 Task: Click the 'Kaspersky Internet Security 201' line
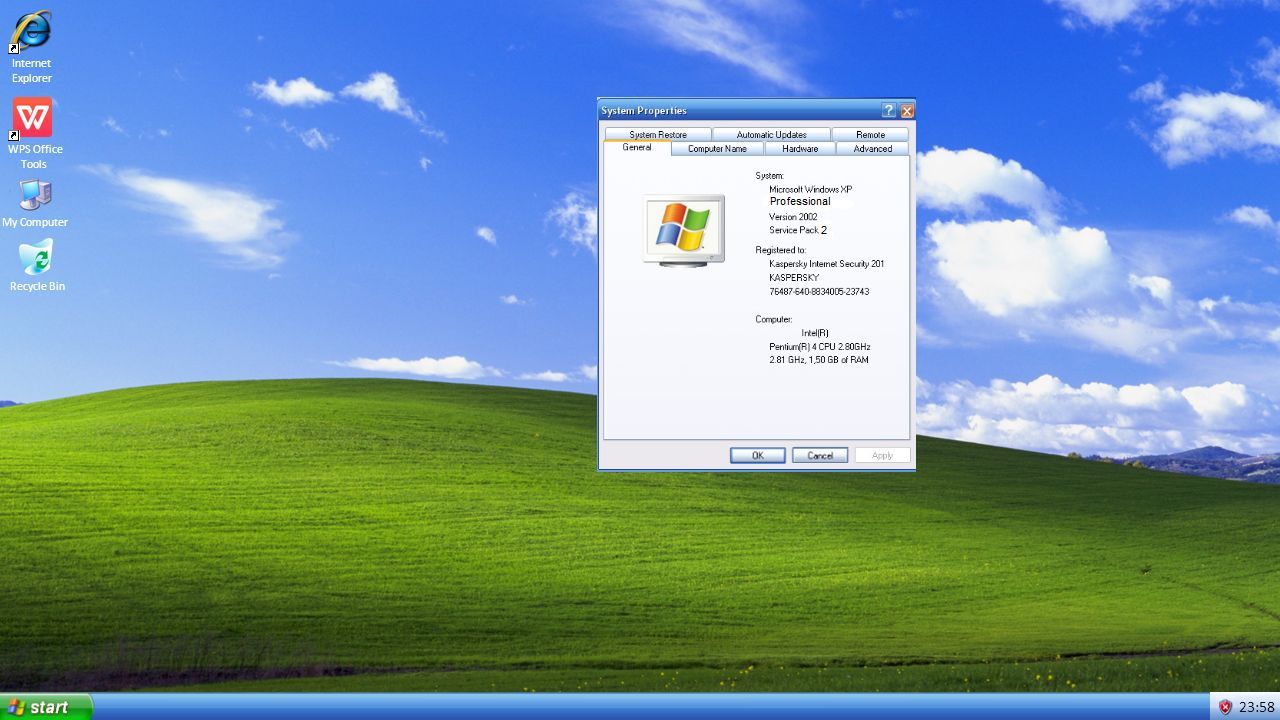(826, 264)
